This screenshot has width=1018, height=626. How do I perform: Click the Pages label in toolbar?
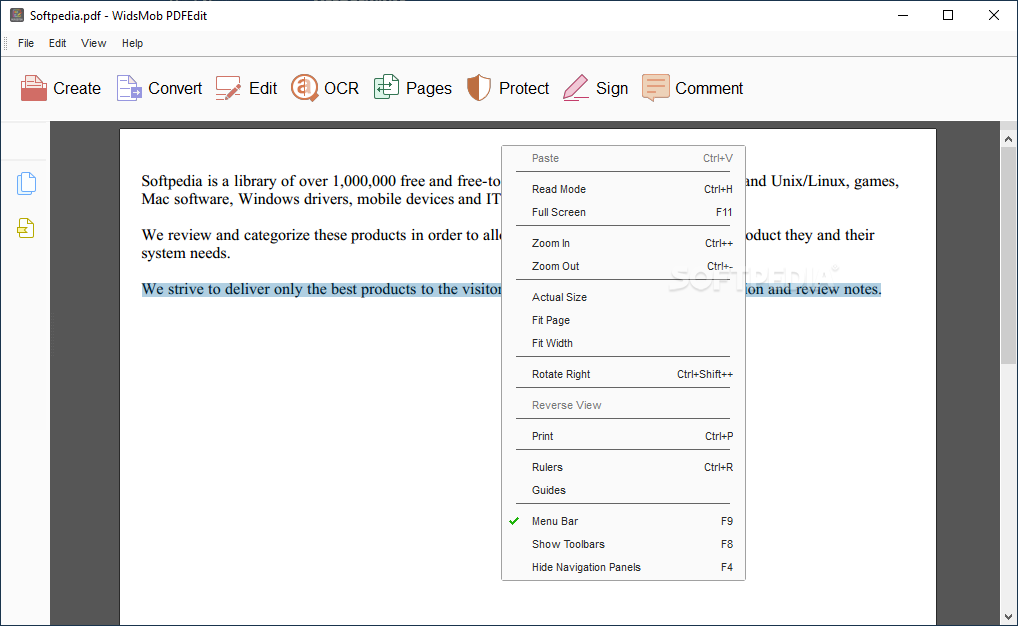pyautogui.click(x=429, y=88)
